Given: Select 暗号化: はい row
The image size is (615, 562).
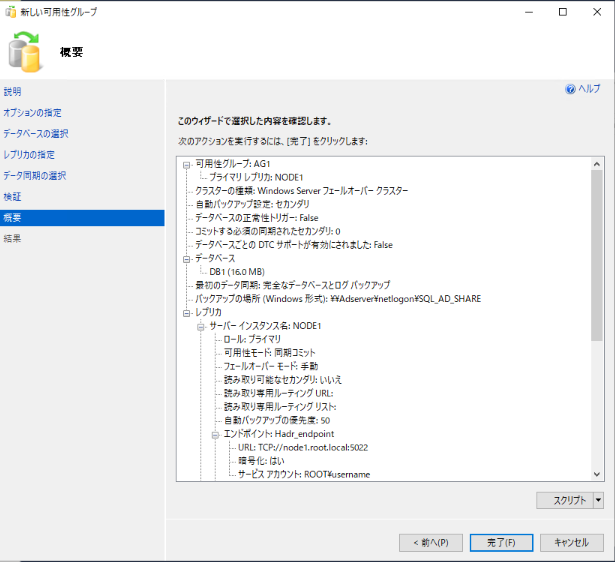Looking at the screenshot, I should point(261,461).
